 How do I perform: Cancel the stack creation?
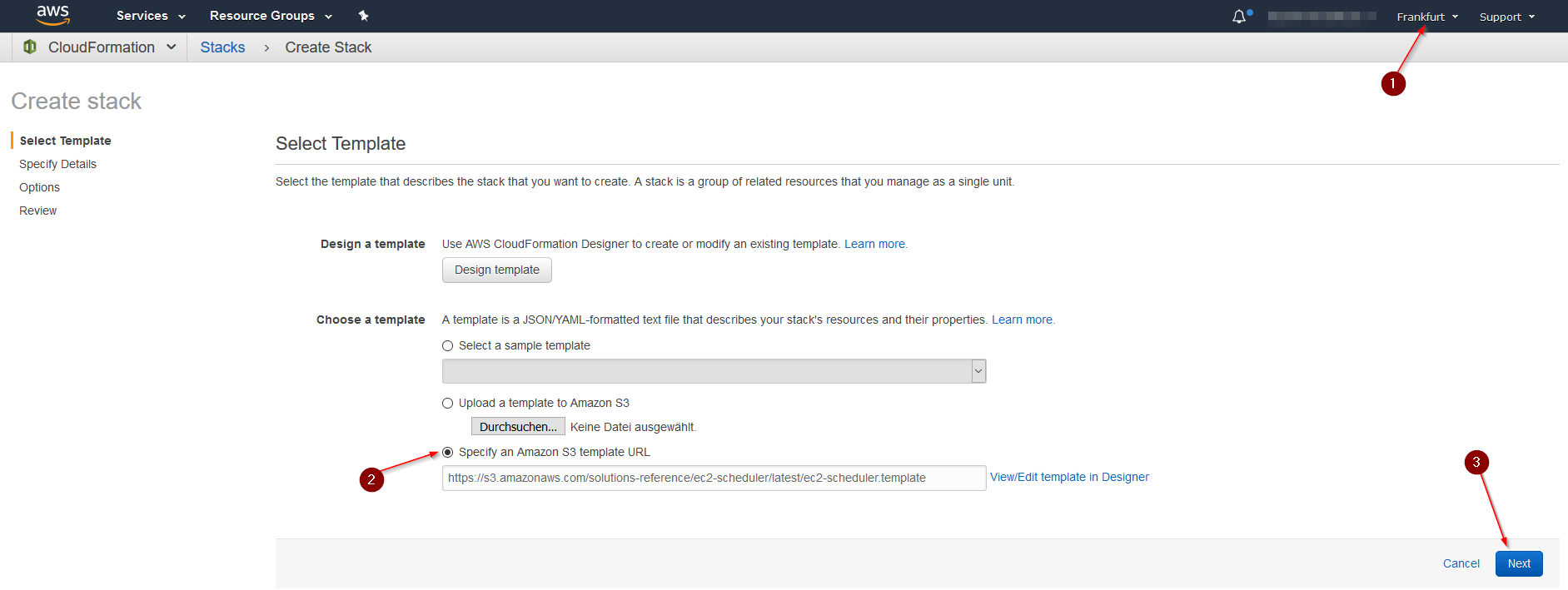(1461, 563)
